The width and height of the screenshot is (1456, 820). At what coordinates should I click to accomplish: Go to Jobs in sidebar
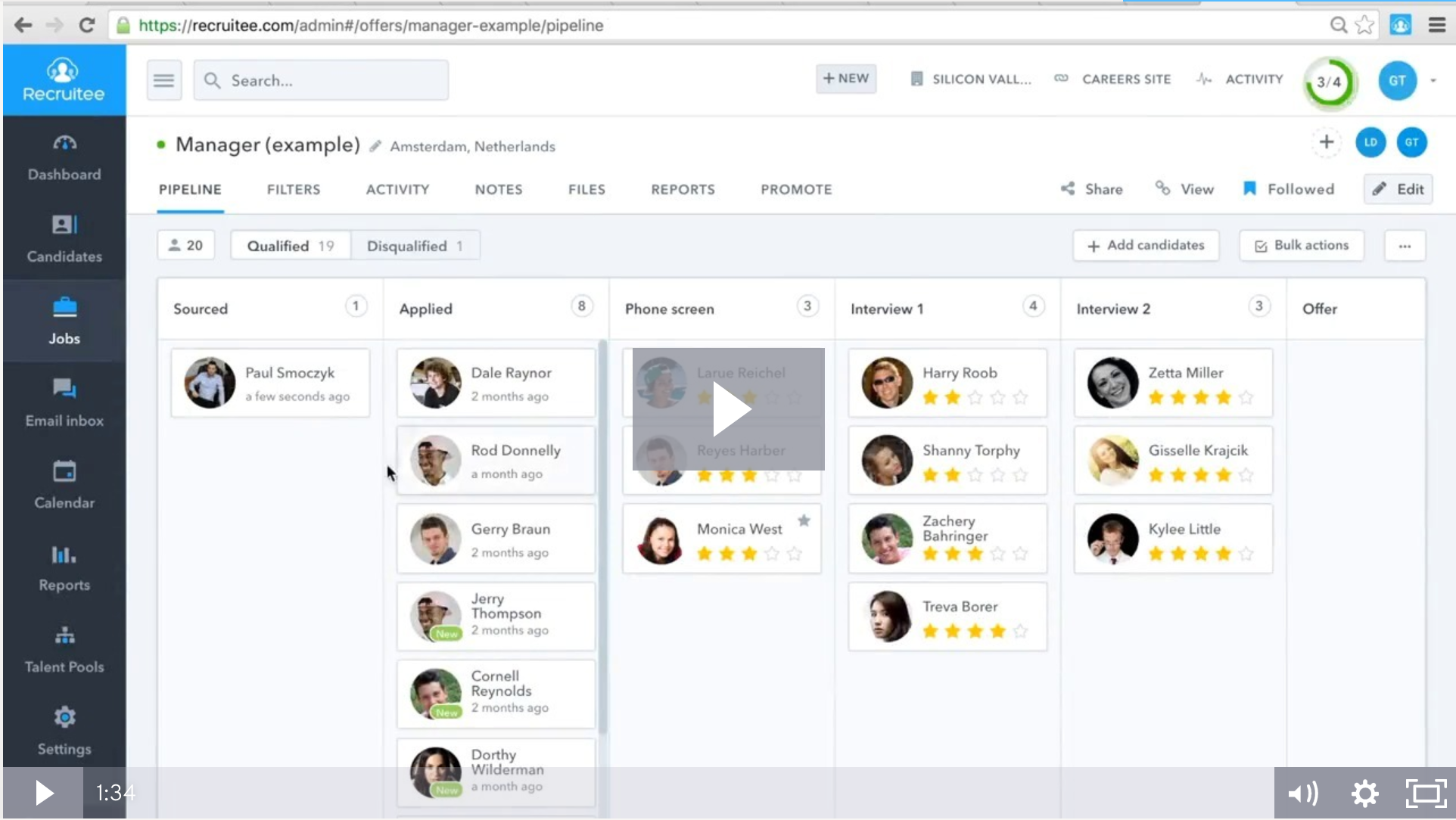click(x=64, y=321)
